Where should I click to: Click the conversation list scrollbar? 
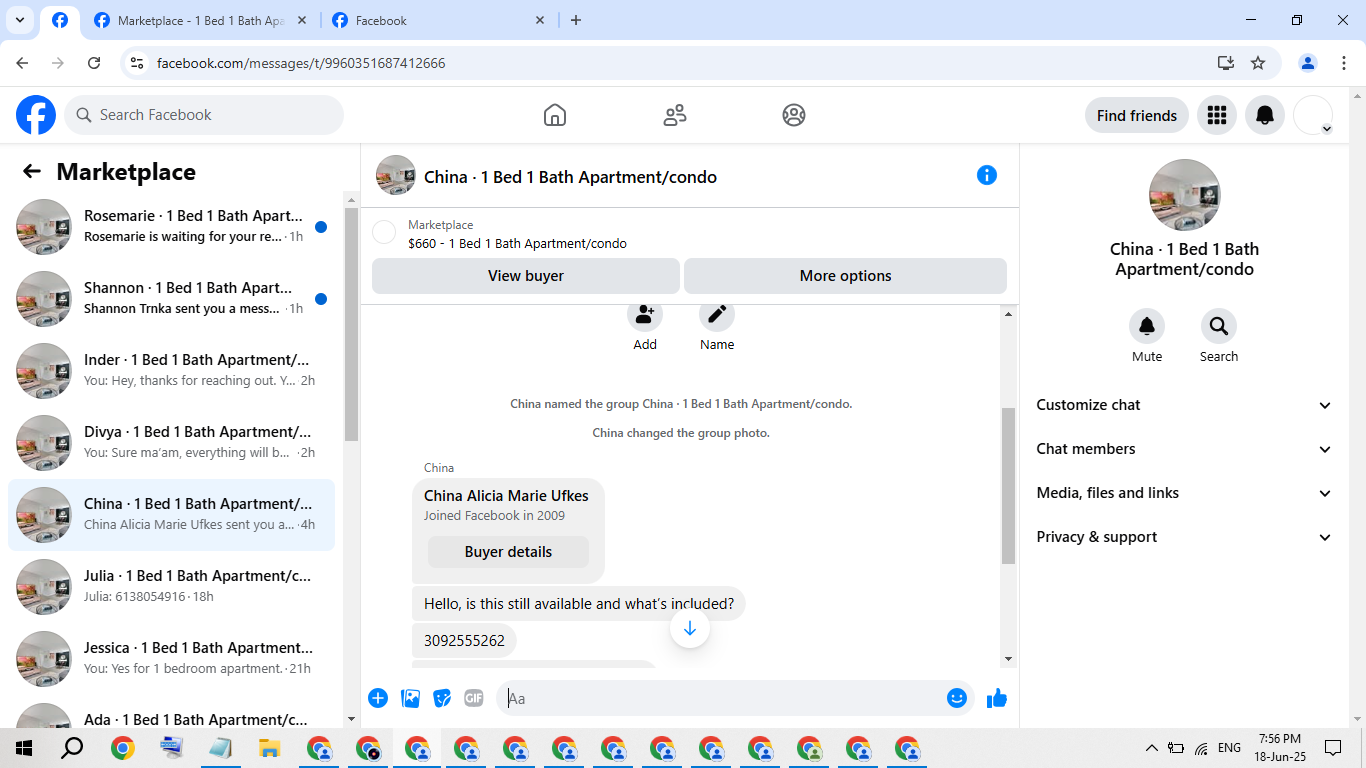pyautogui.click(x=351, y=325)
